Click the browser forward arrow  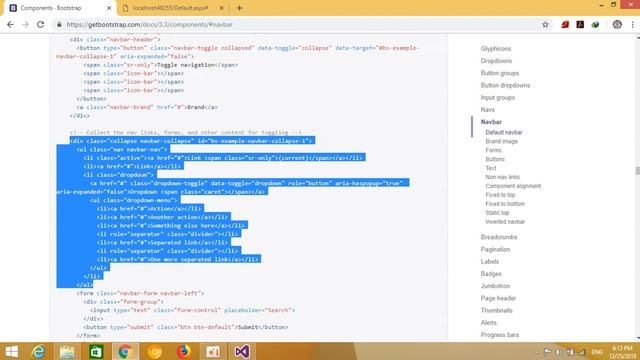25,24
